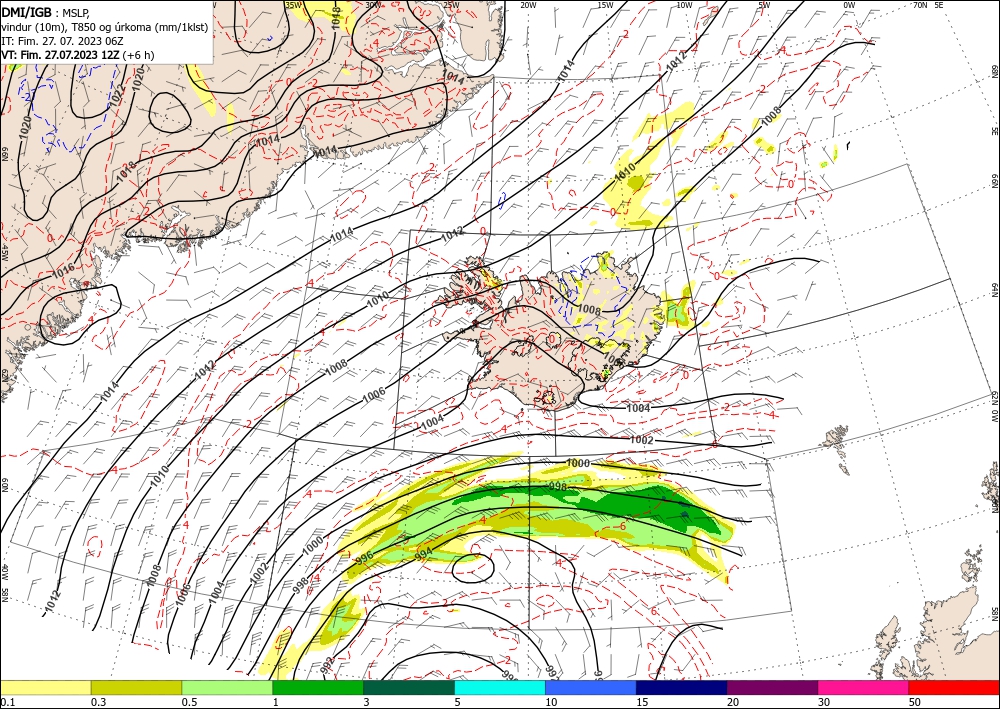Select the light green 0.5–1 legend band
Screen dimensions: 1000x709
pos(227,687)
